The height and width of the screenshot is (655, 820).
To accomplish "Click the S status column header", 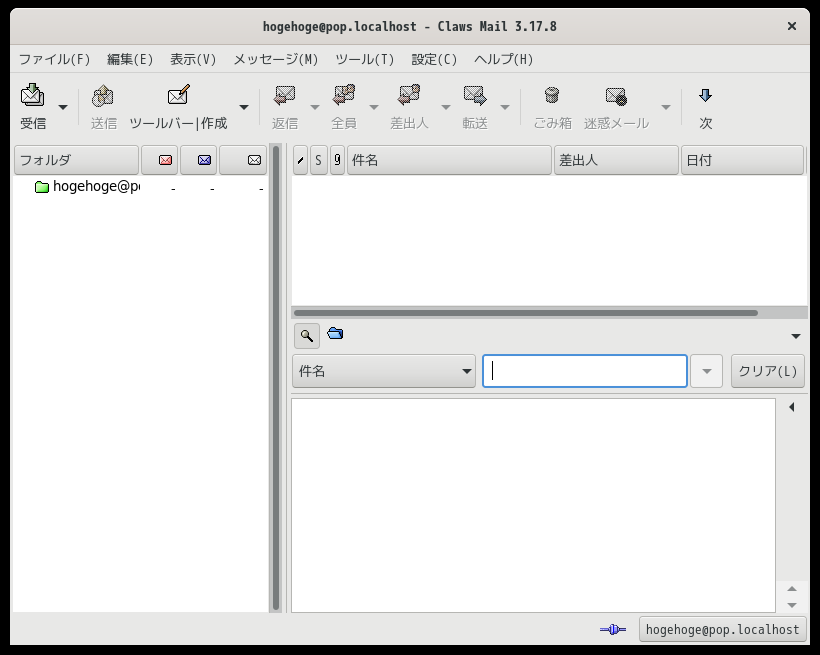I will click(x=318, y=160).
